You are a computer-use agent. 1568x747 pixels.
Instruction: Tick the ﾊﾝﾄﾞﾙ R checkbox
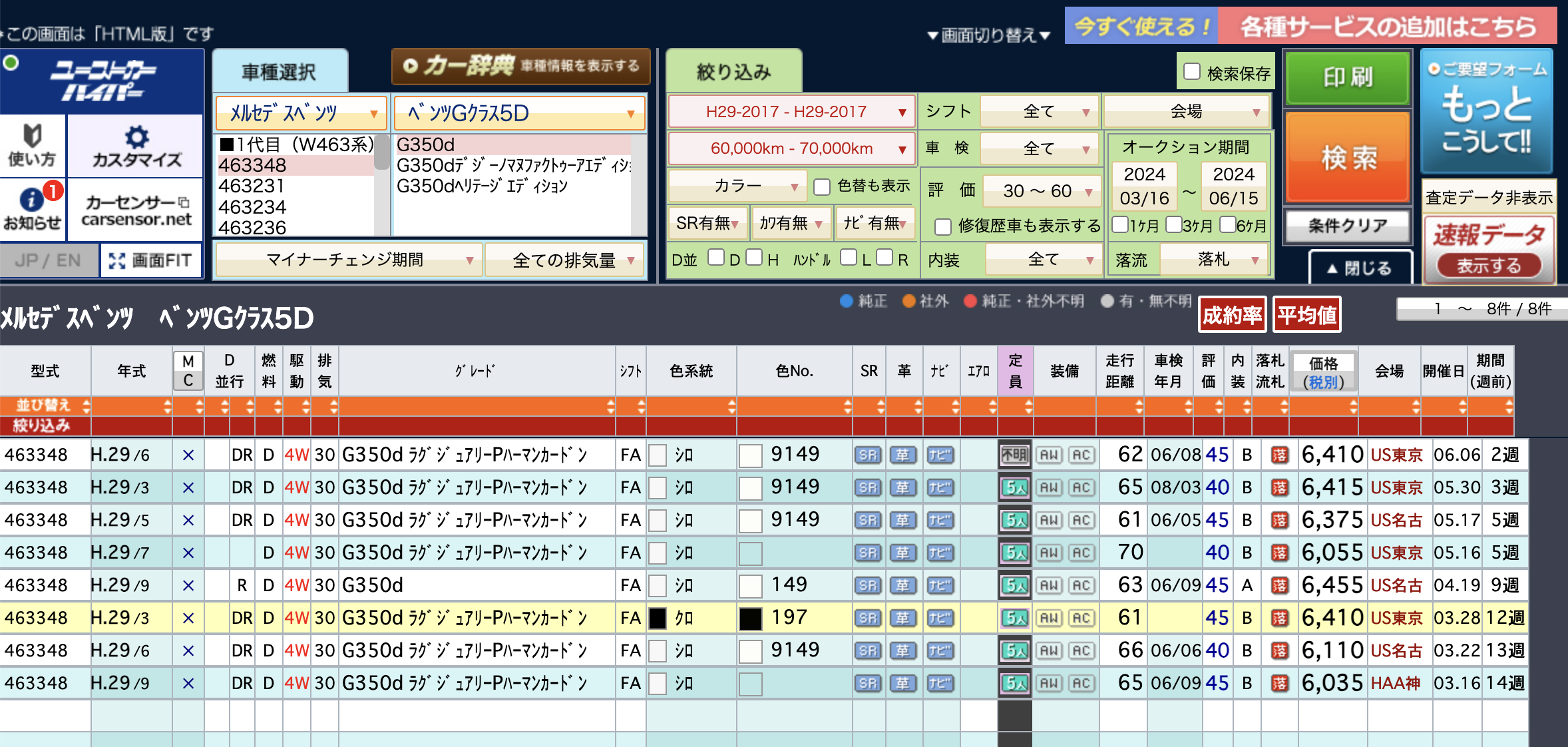884,258
